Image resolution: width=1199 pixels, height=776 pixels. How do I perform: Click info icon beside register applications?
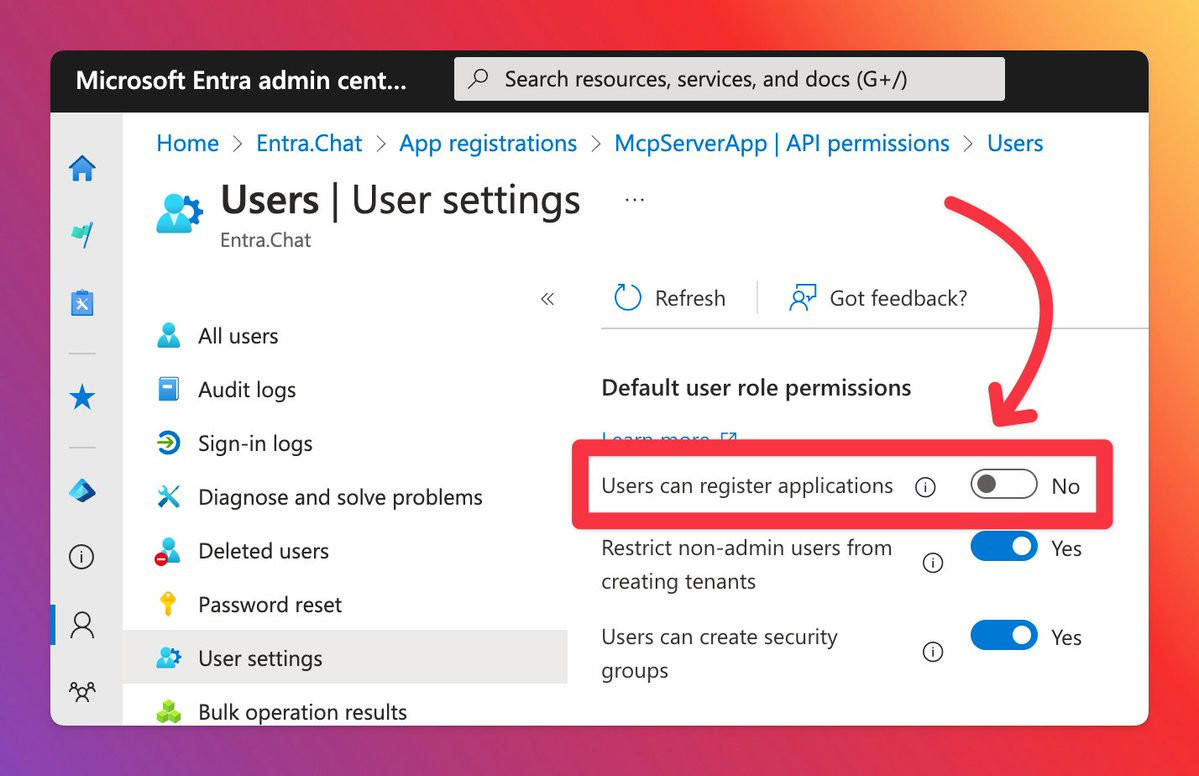click(926, 487)
